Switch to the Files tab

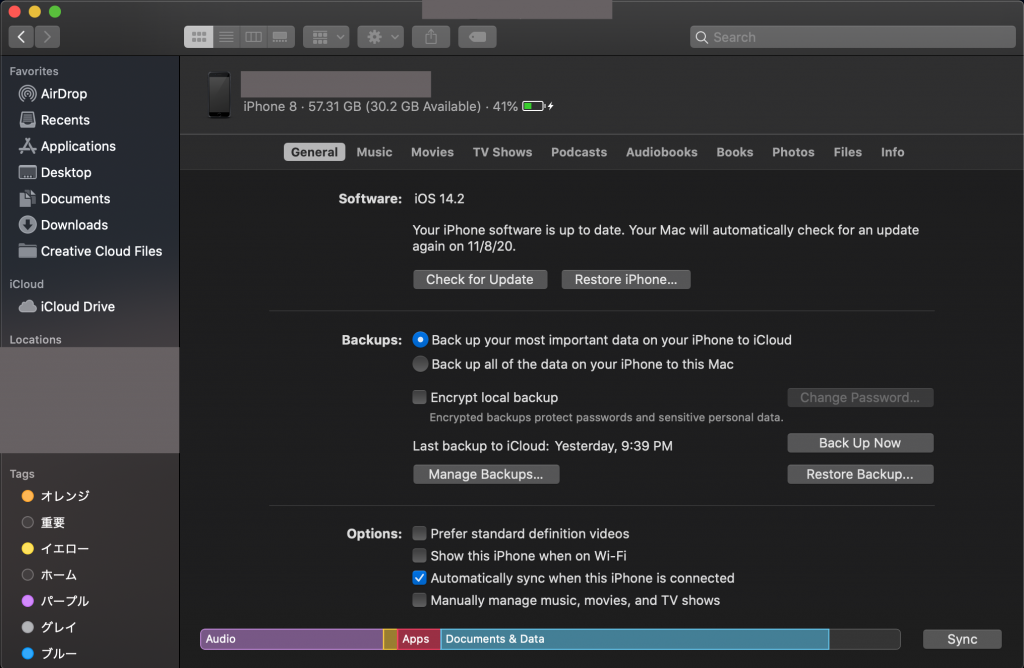848,152
